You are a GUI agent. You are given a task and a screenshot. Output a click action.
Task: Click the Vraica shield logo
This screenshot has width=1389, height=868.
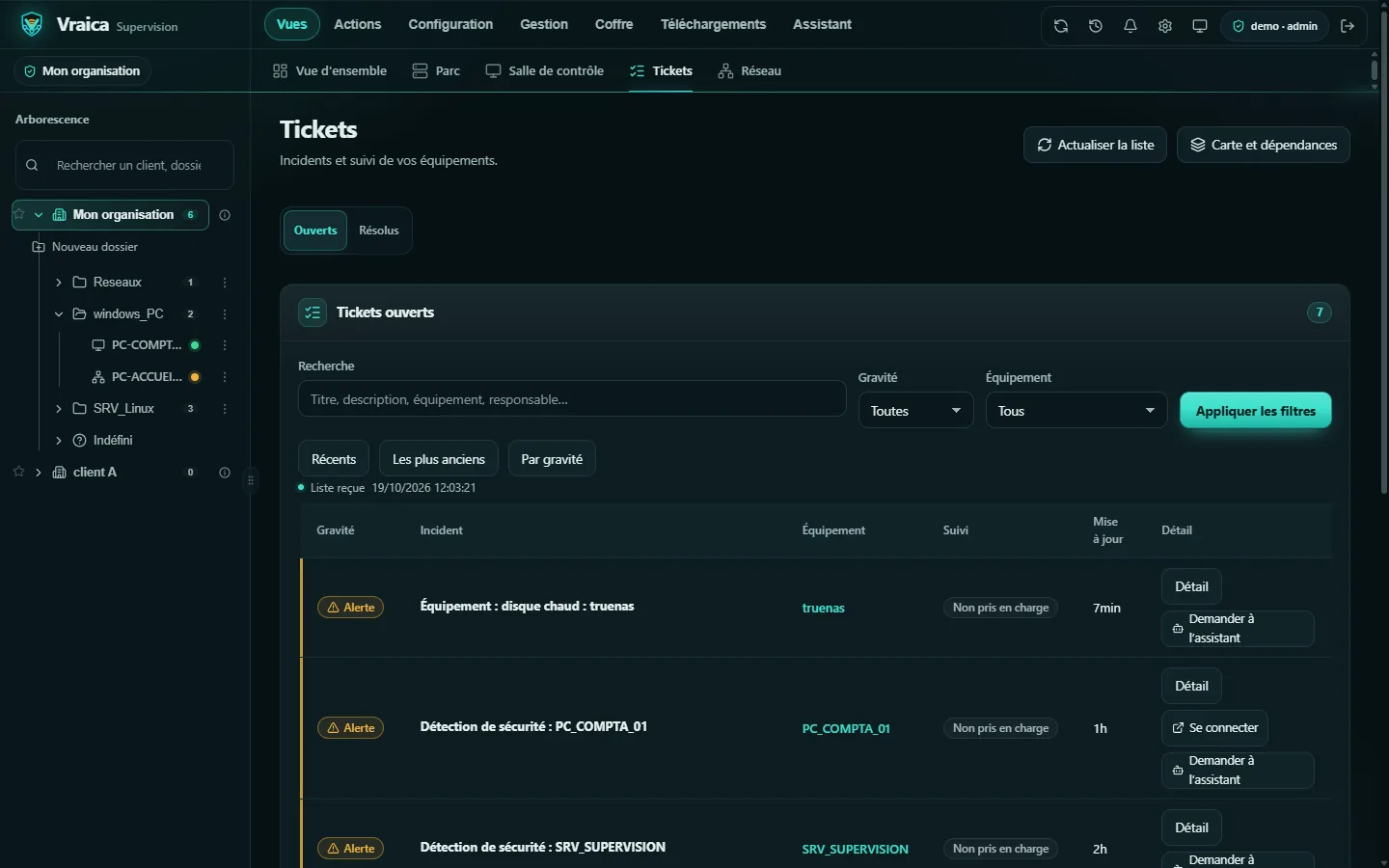[x=32, y=25]
